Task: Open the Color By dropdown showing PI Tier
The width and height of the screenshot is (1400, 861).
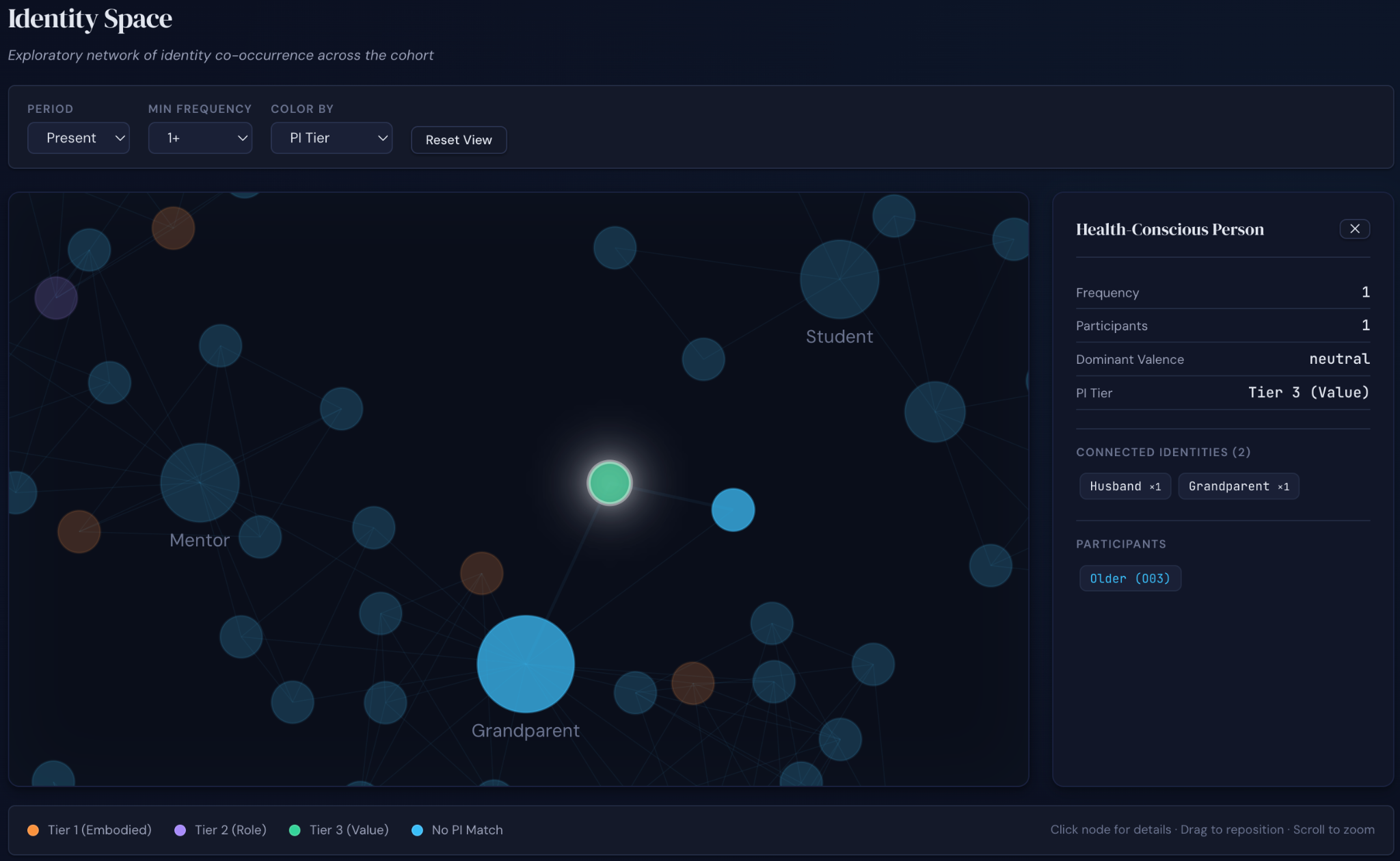Action: pyautogui.click(x=332, y=138)
